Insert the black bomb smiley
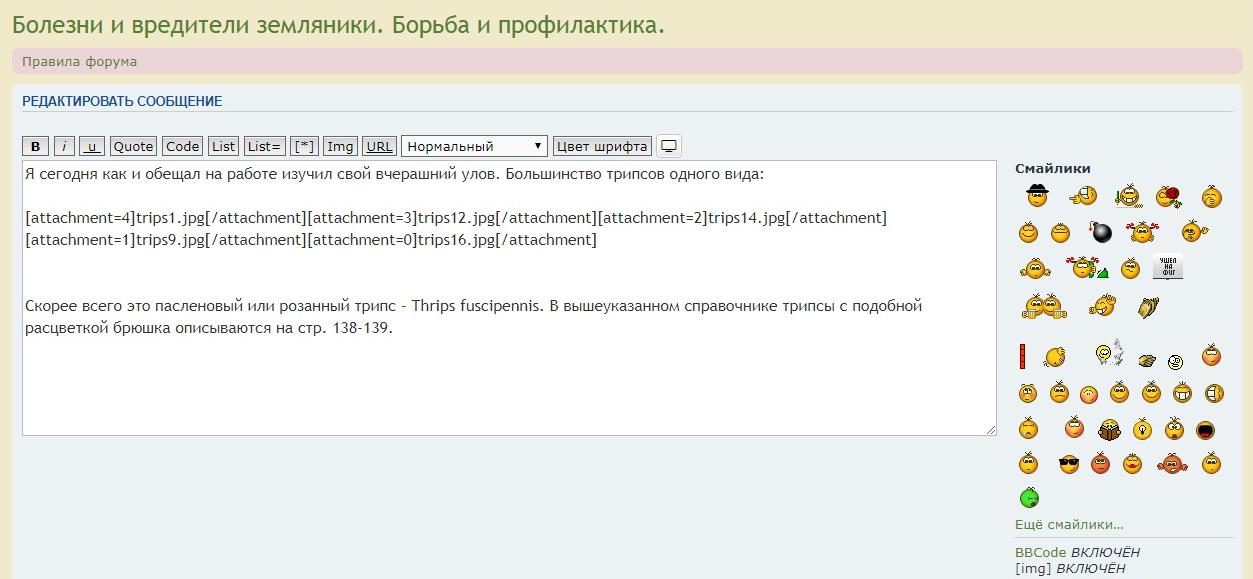This screenshot has width=1253, height=579. point(1101,233)
